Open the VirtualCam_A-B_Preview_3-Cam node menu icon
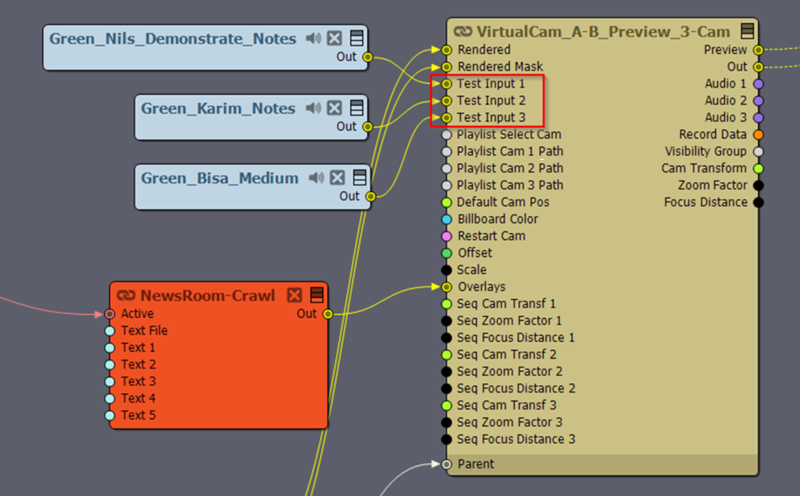Viewport: 800px width, 496px height. [x=747, y=31]
